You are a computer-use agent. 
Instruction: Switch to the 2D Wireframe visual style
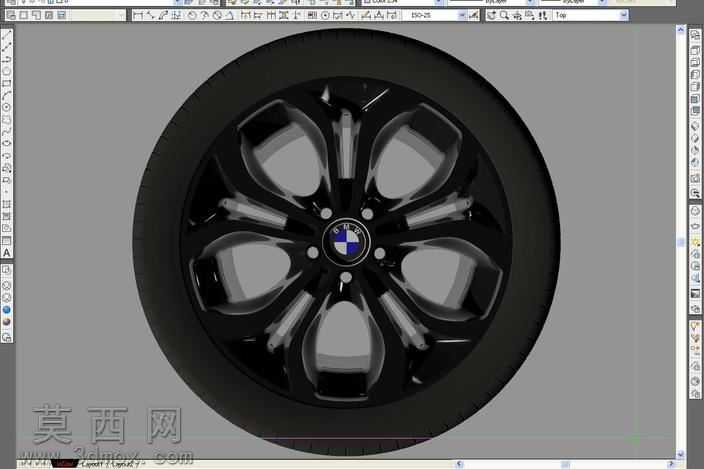[x=7, y=269]
